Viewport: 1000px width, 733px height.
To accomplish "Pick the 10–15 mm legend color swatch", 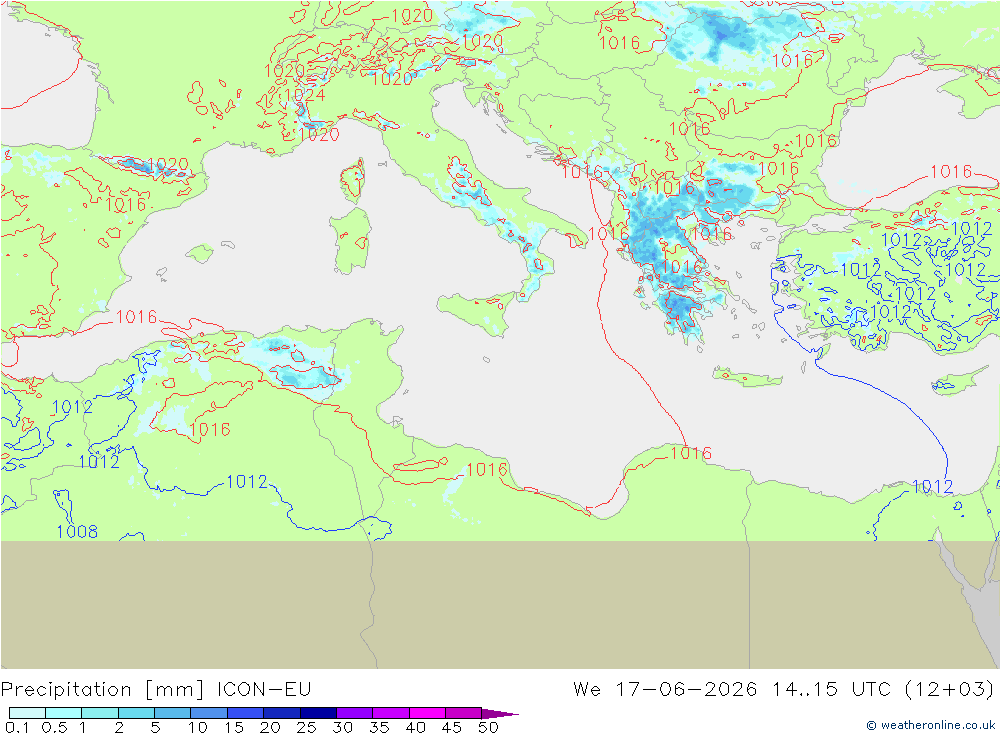I will pos(209,713).
